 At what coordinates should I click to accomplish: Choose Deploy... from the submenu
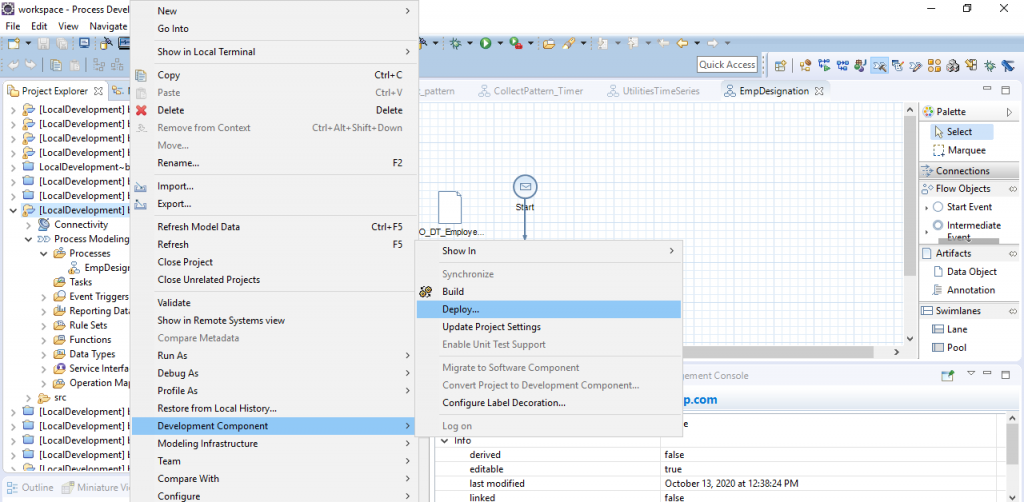549,309
